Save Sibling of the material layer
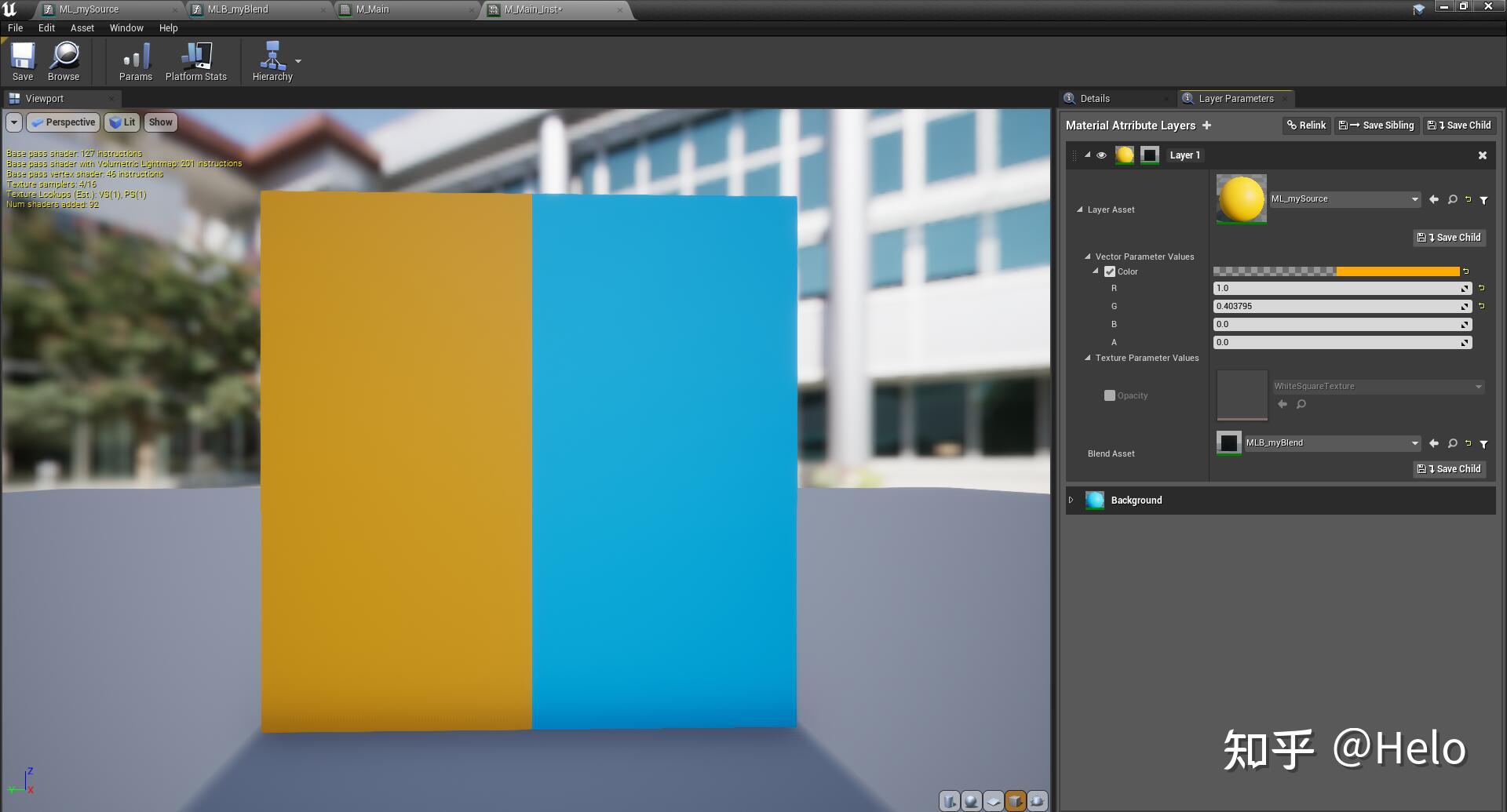1507x812 pixels. point(1376,125)
